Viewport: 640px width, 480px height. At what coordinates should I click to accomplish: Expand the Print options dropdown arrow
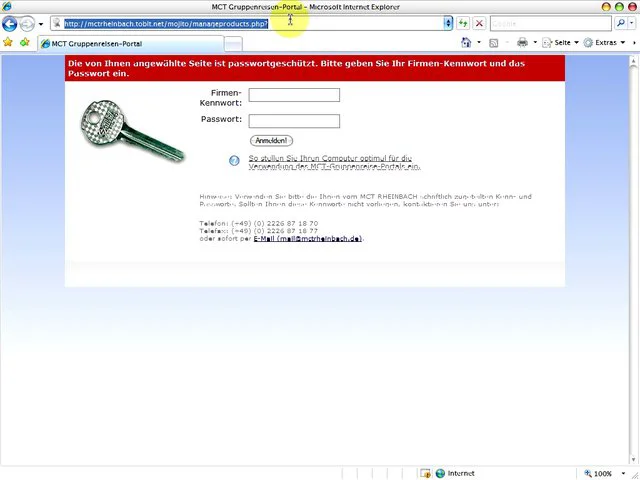(535, 42)
